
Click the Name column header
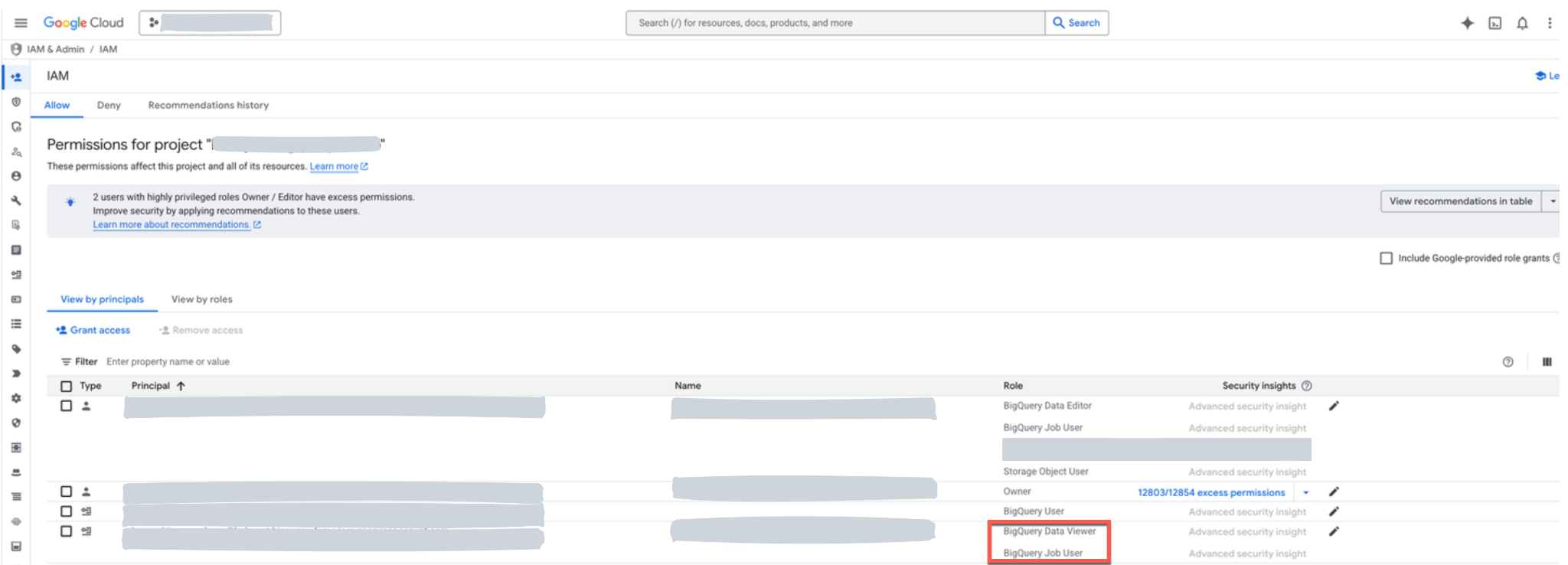[x=688, y=386]
